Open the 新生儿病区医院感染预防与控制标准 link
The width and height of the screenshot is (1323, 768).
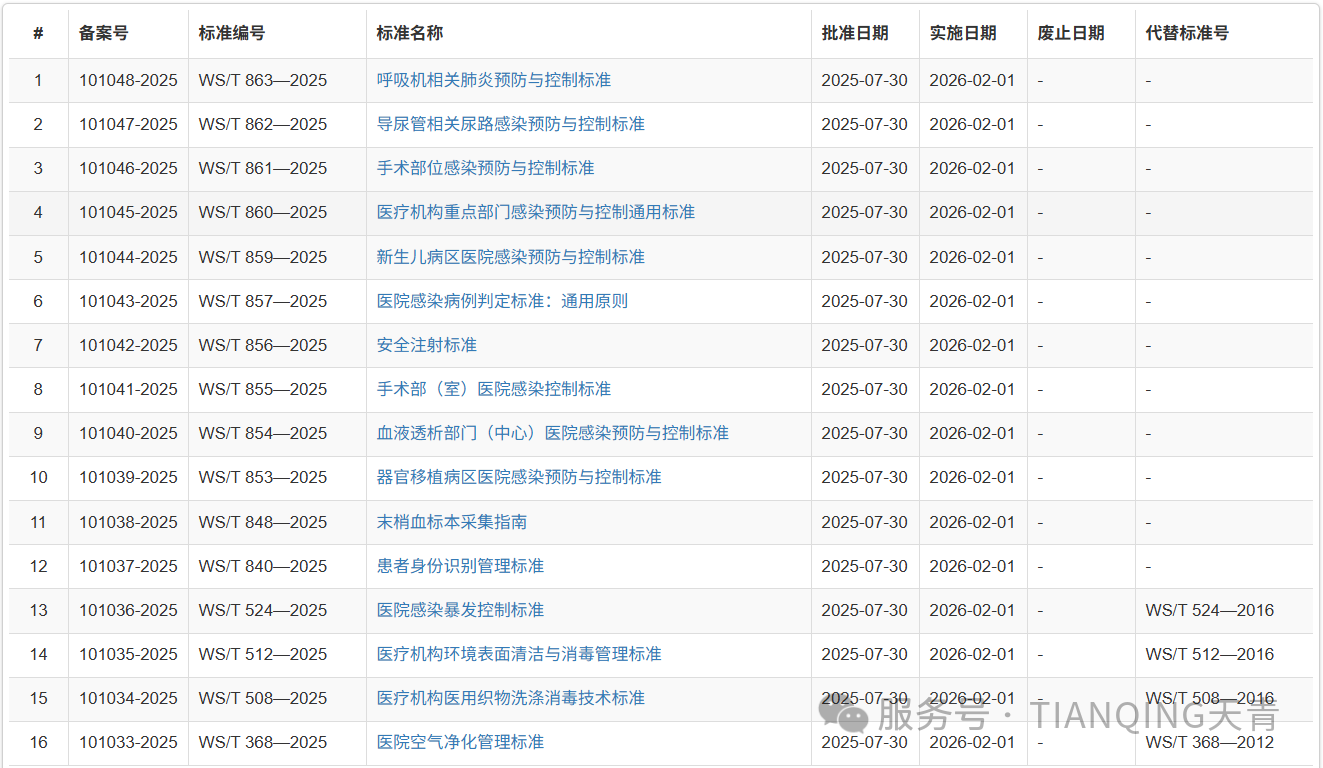[510, 257]
